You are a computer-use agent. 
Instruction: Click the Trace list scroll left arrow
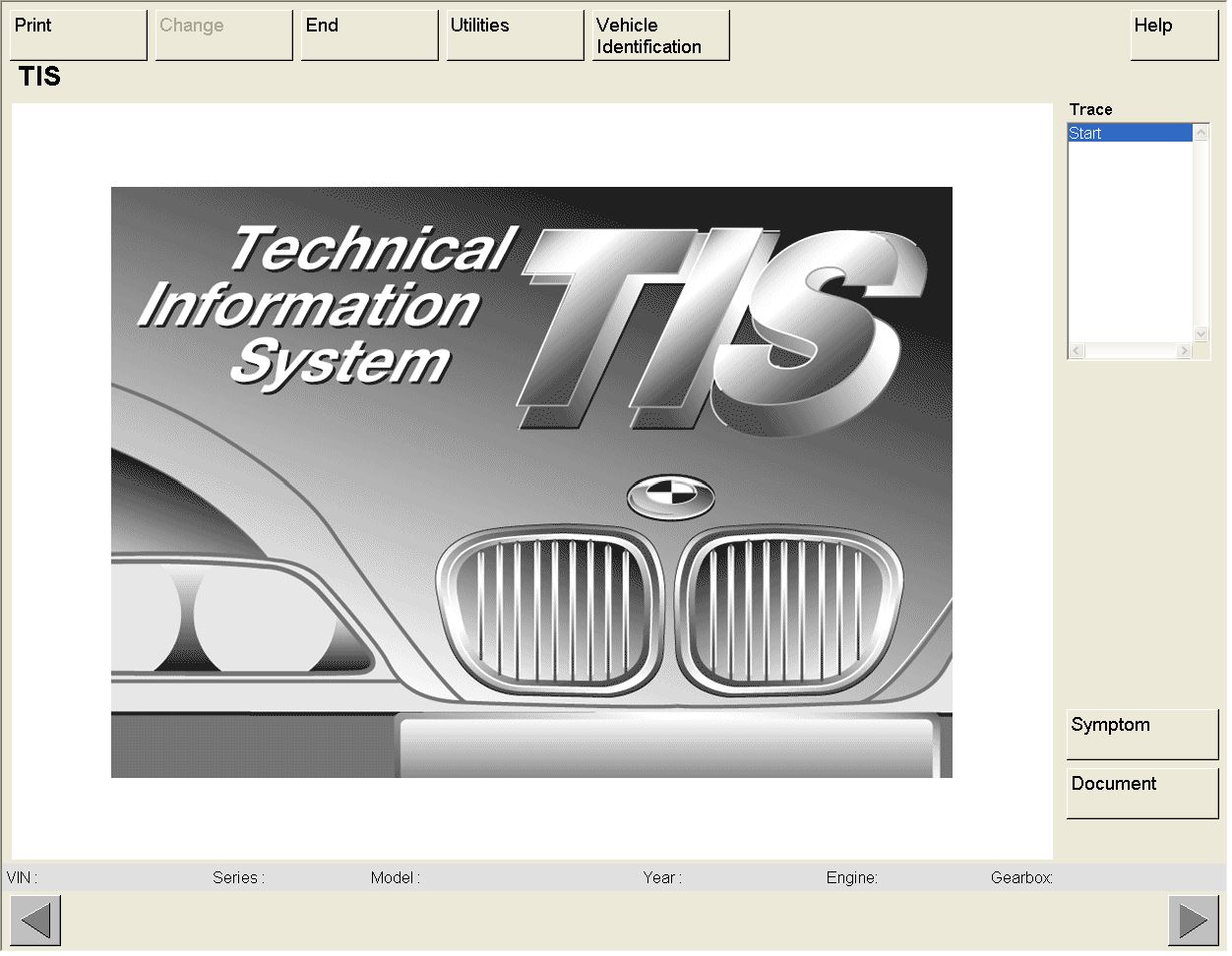1077,351
